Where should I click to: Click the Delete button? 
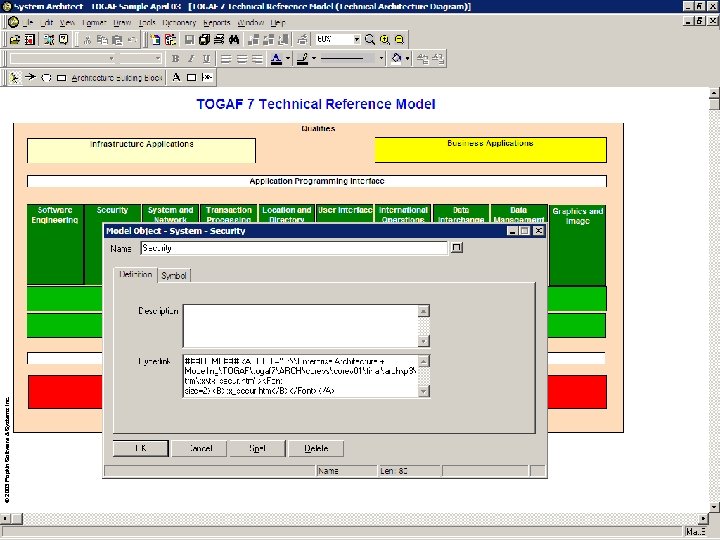[316, 448]
